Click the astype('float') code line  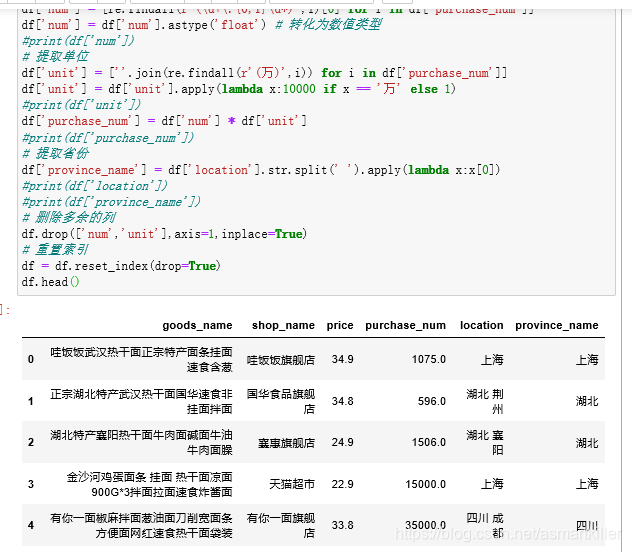202,25
